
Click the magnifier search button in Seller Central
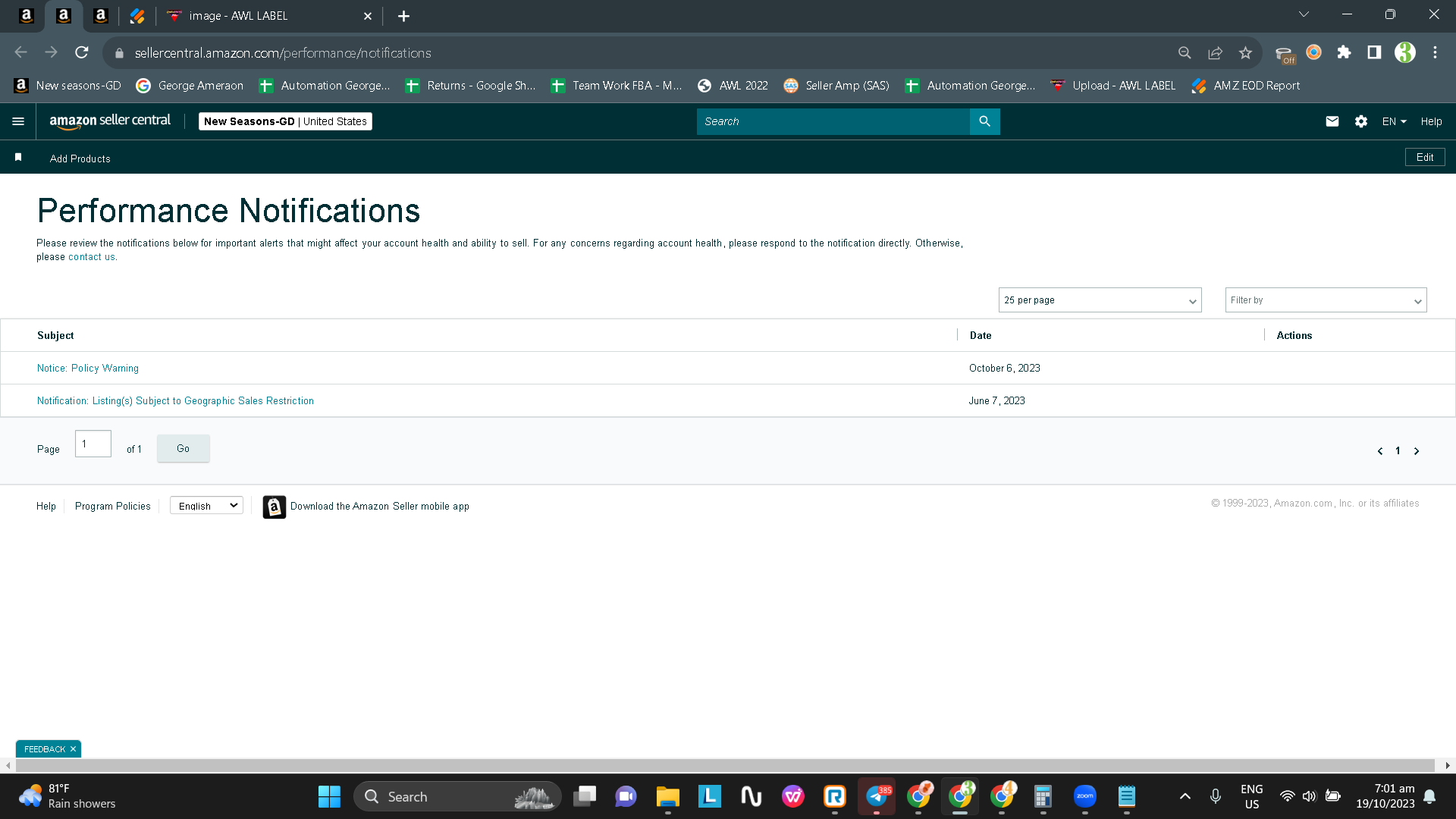click(x=984, y=121)
